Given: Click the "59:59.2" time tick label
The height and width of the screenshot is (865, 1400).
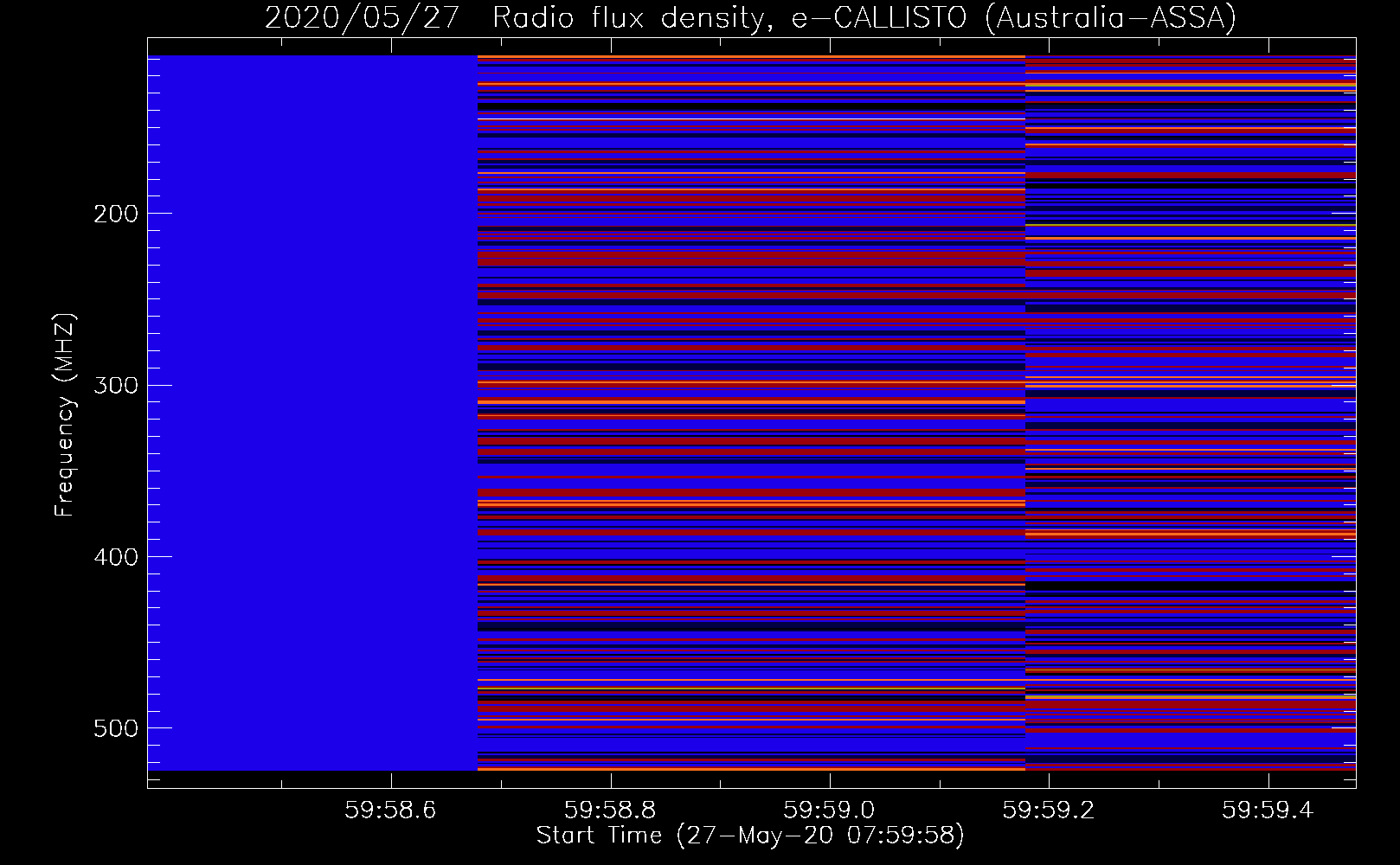Looking at the screenshot, I should 1049,810.
